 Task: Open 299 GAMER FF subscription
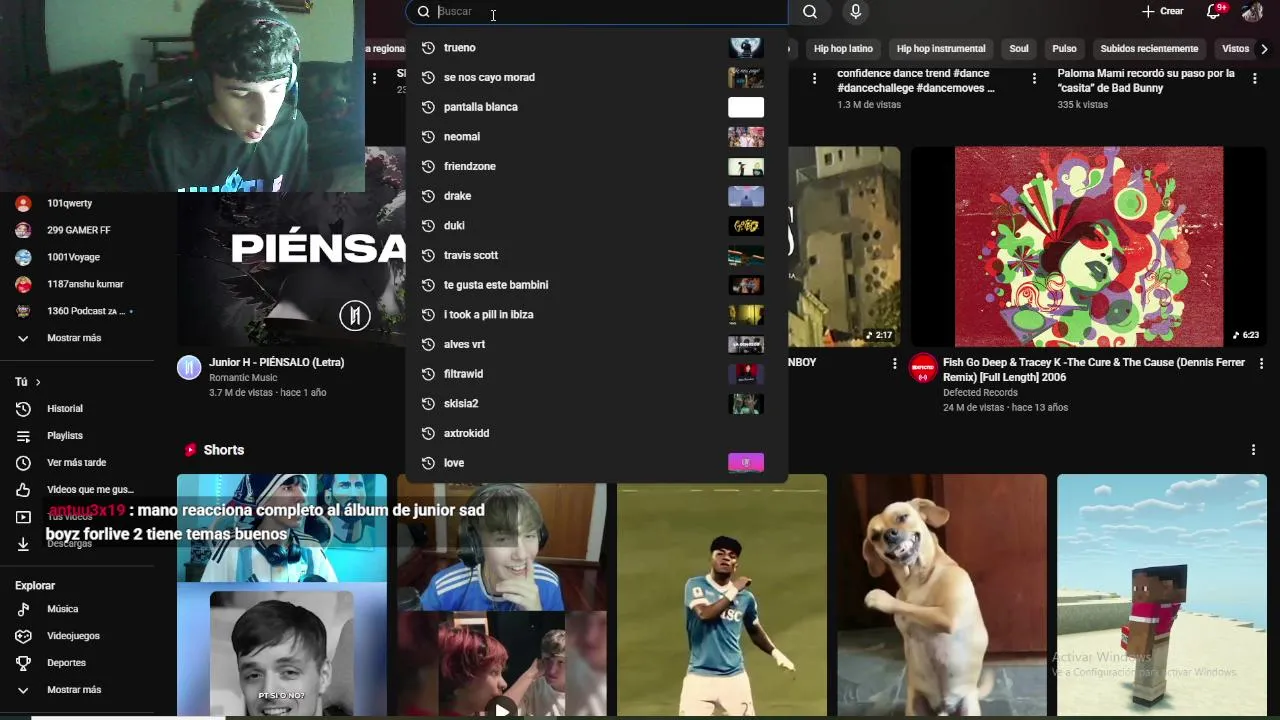click(x=77, y=230)
